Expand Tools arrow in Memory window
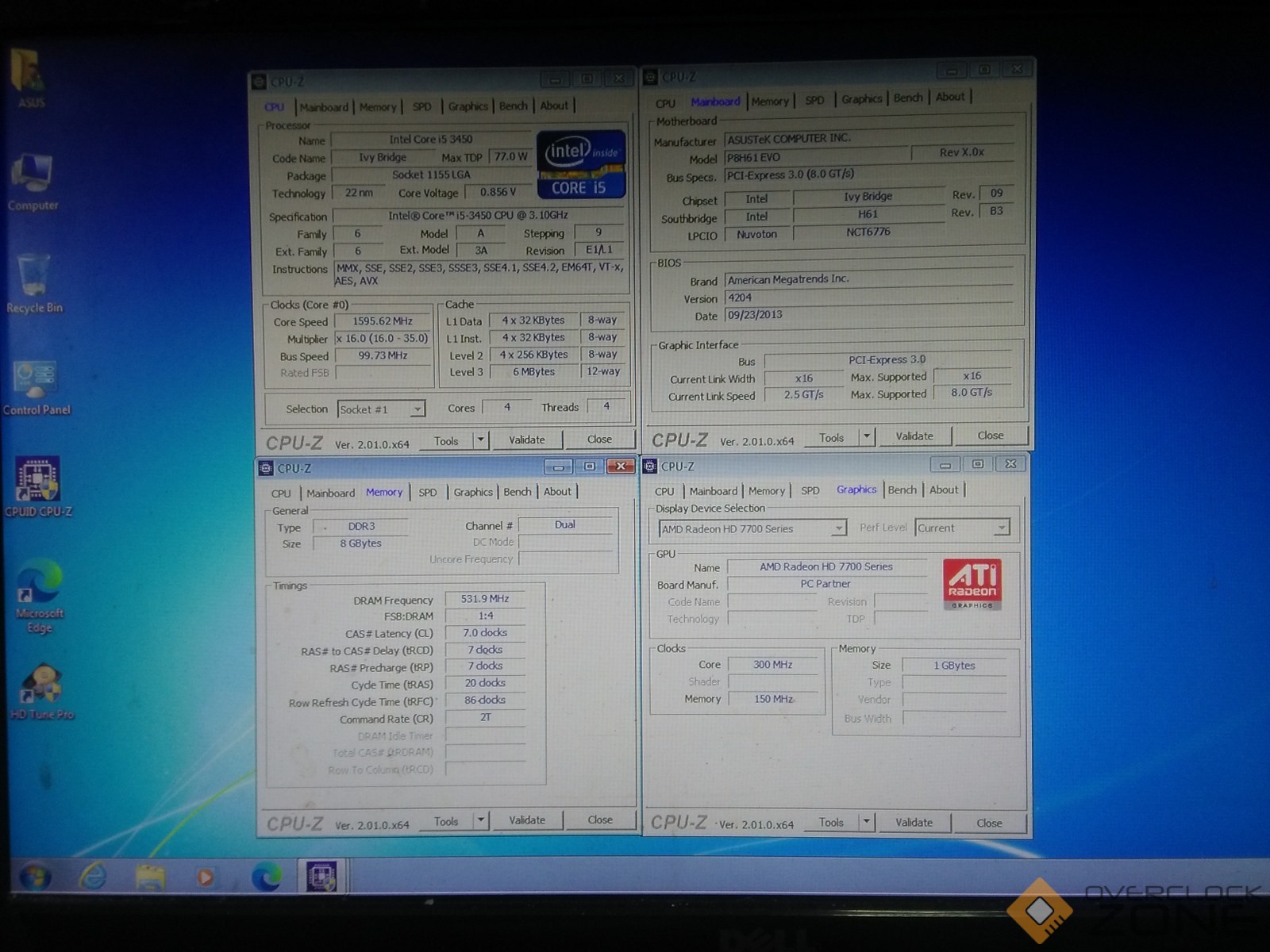 coord(480,820)
